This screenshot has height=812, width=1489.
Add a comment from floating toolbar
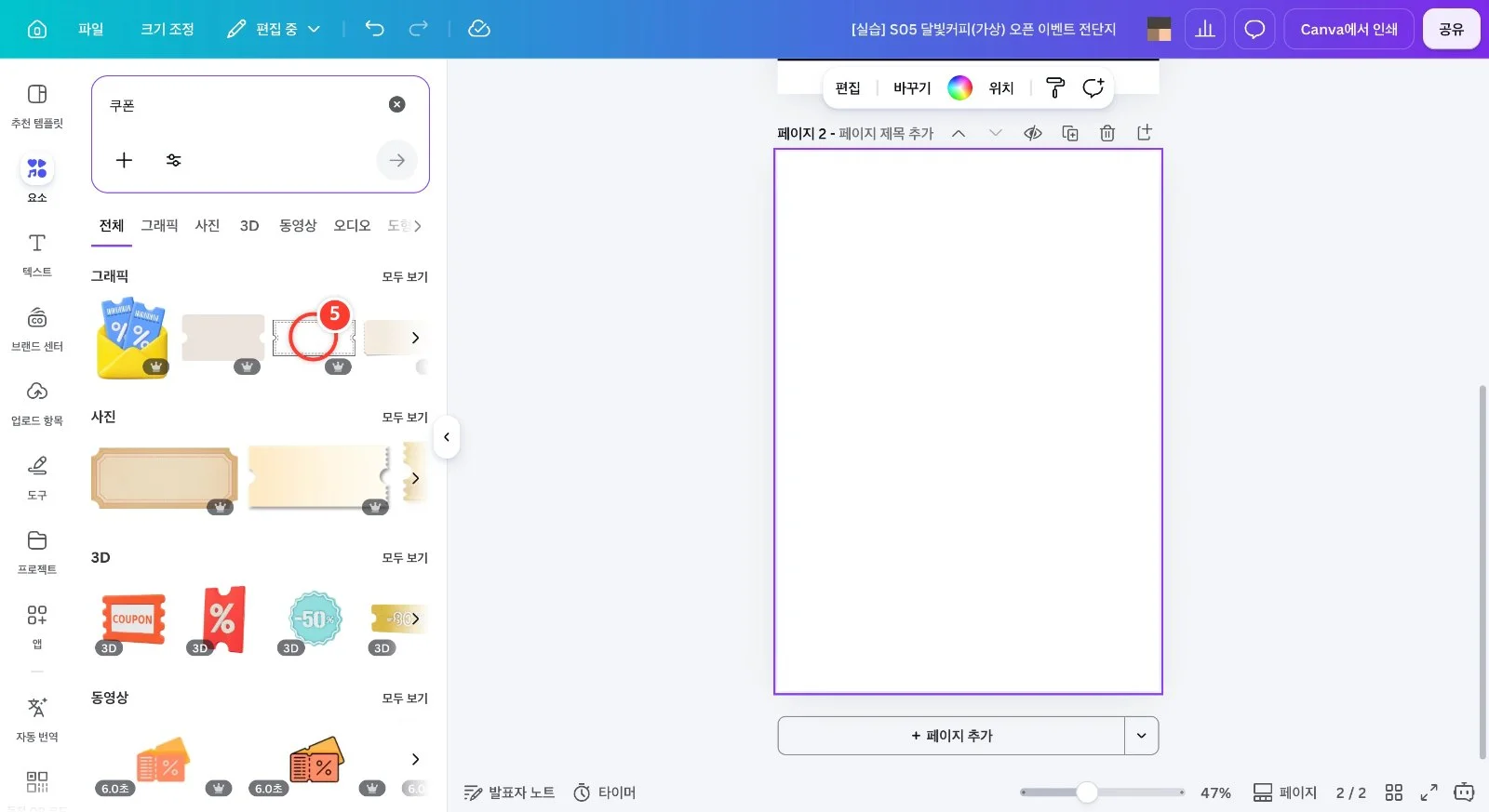tap(1093, 87)
